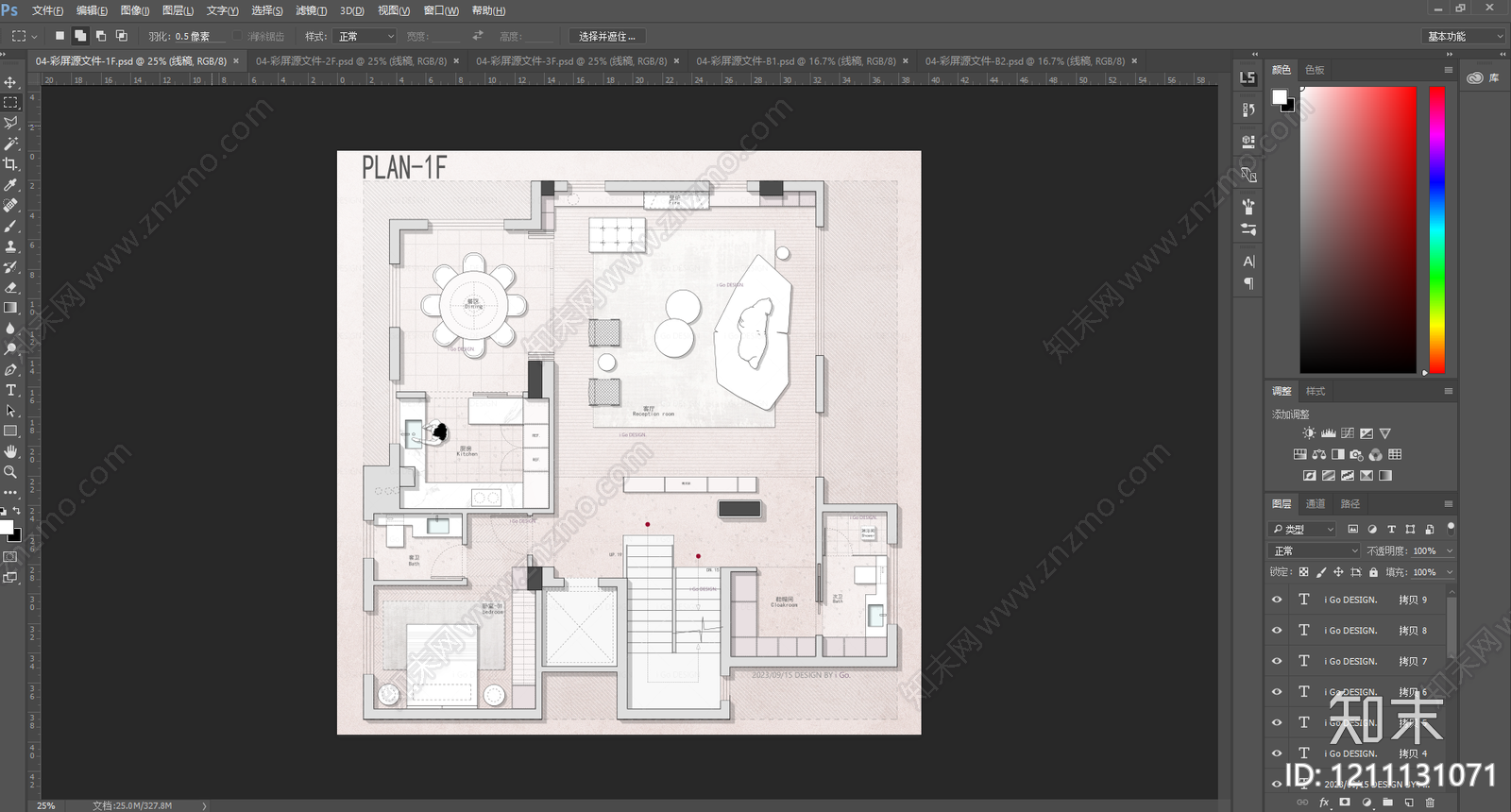Image resolution: width=1511 pixels, height=812 pixels.
Task: Open the 样式 styles panel tab
Action: (x=1316, y=391)
